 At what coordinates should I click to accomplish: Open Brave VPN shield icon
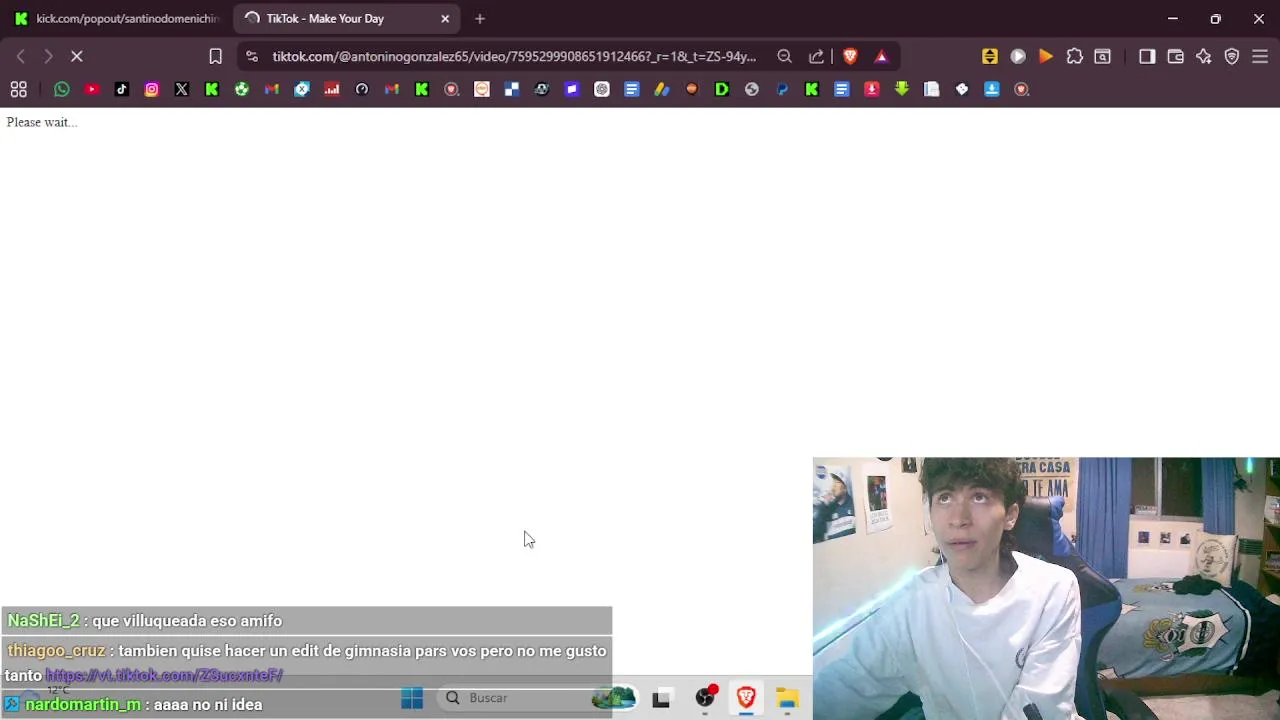[1232, 57]
